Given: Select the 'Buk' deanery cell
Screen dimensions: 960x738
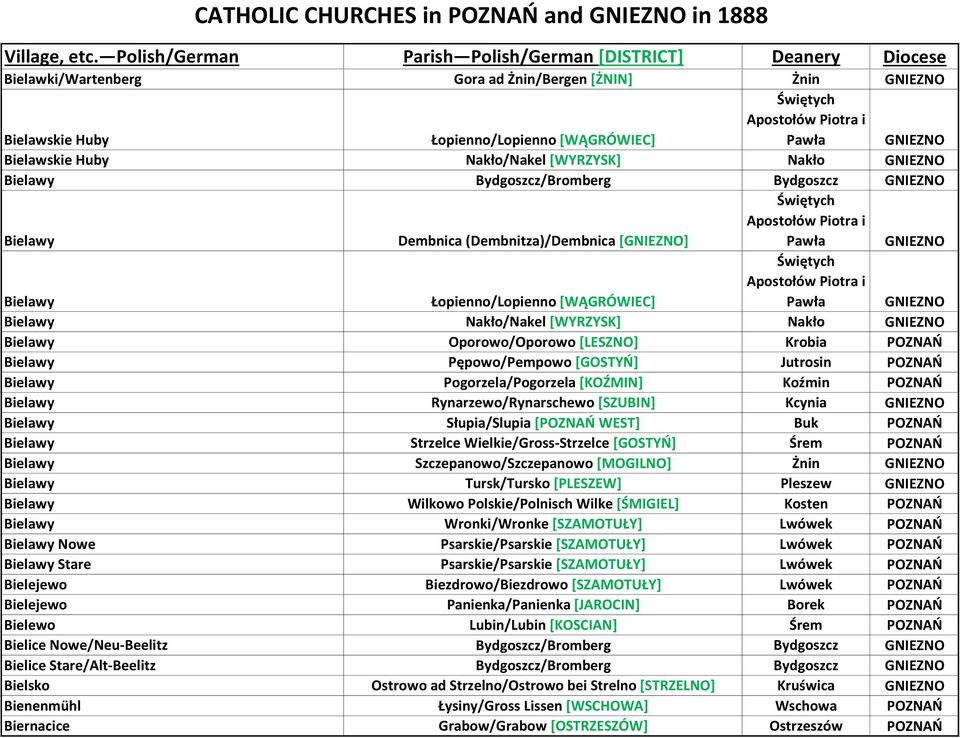Looking at the screenshot, I should [x=806, y=423].
